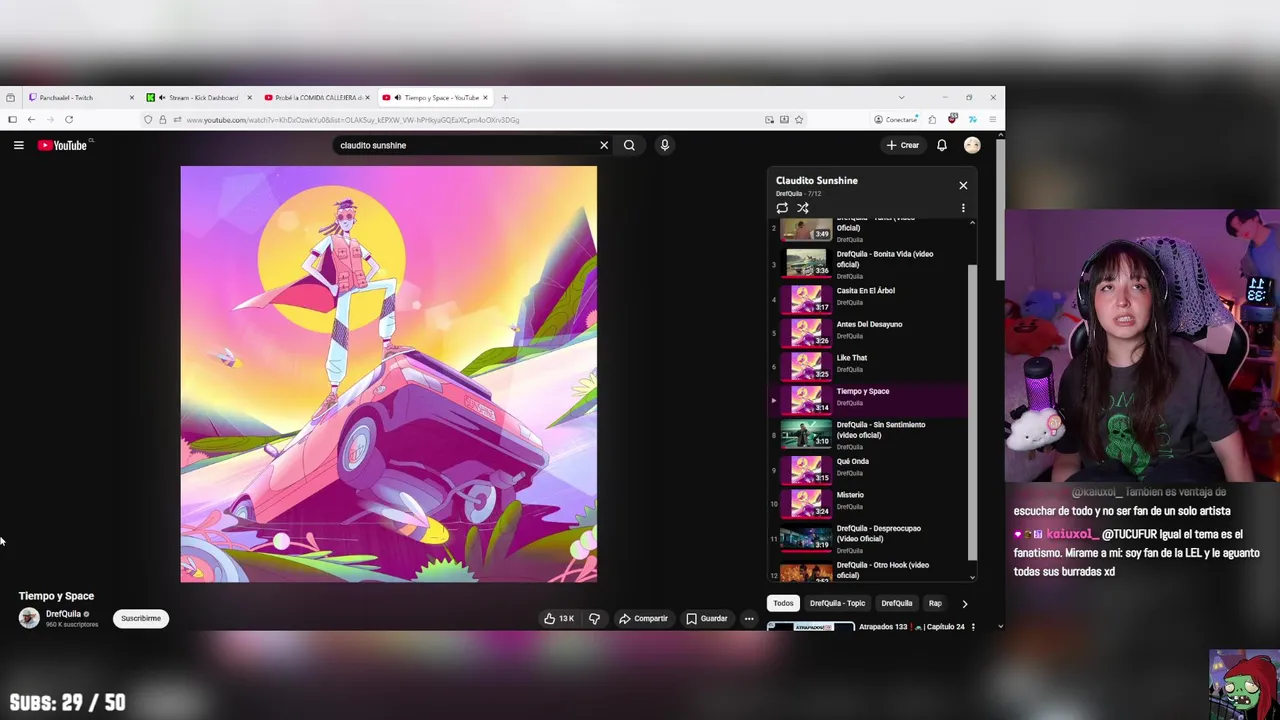Subscribe to DrefQuila with Suscribirme
The width and height of the screenshot is (1280, 720).
141,618
